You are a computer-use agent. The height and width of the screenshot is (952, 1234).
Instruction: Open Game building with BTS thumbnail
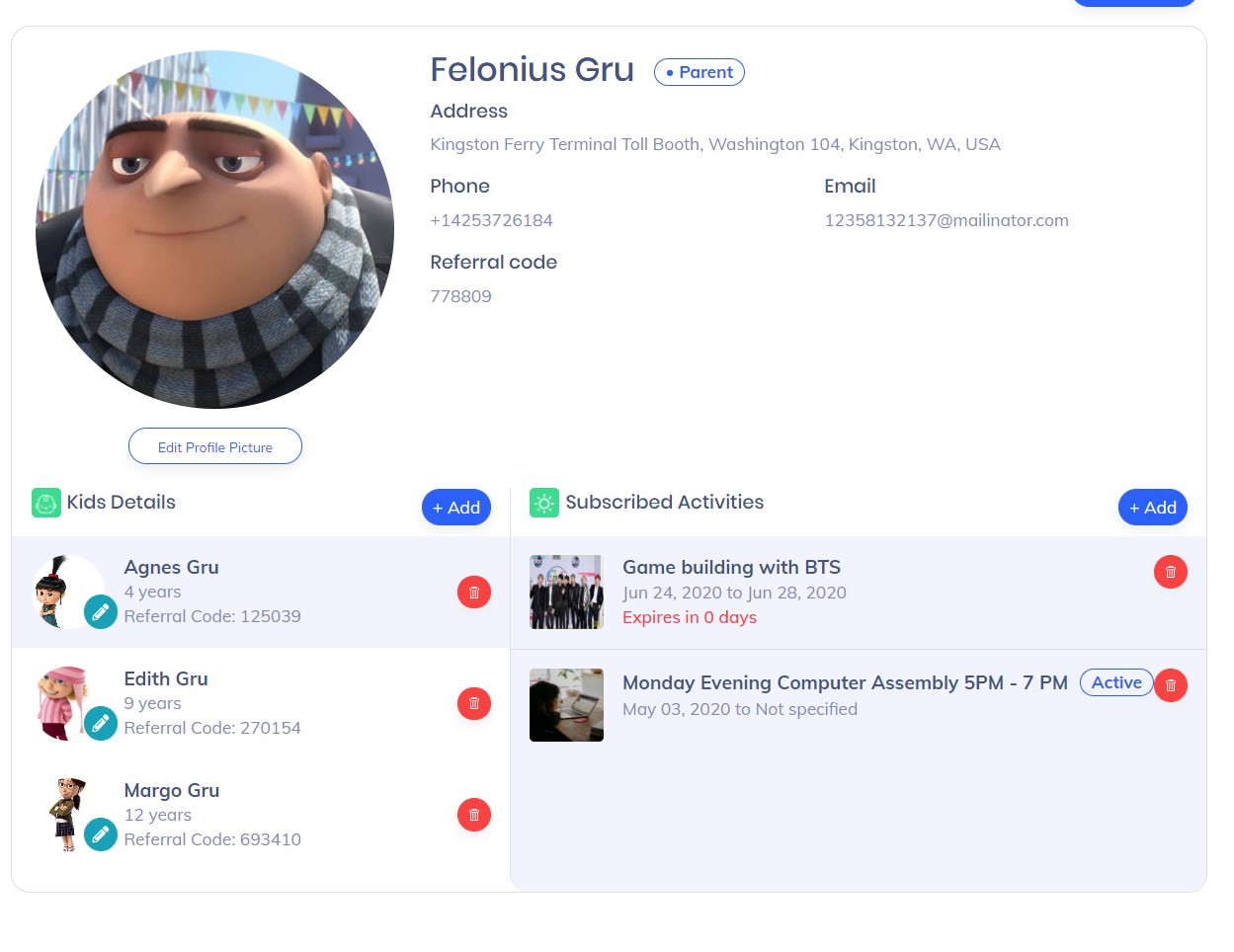coord(566,593)
